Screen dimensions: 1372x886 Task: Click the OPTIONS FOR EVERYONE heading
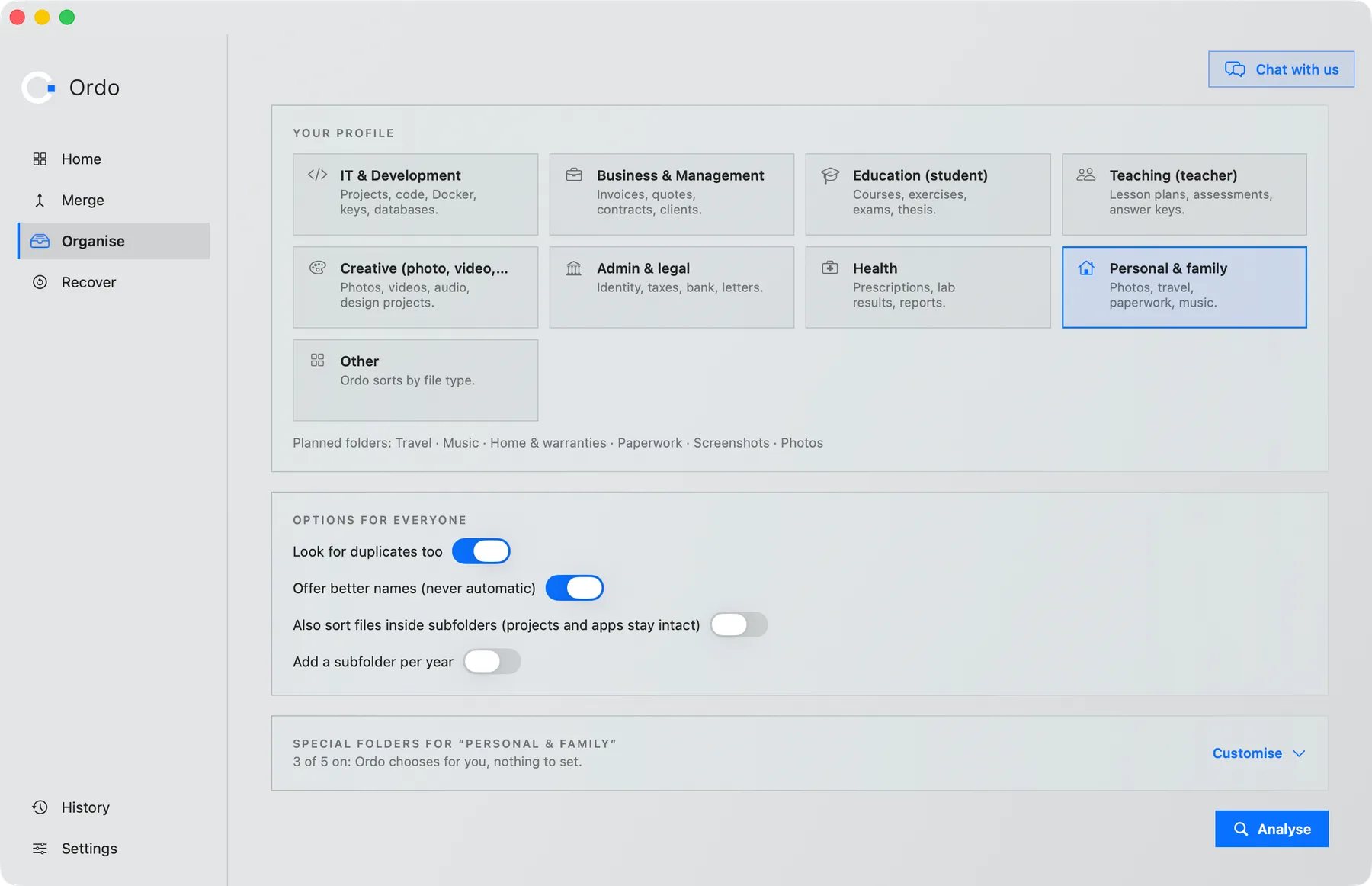[380, 520]
